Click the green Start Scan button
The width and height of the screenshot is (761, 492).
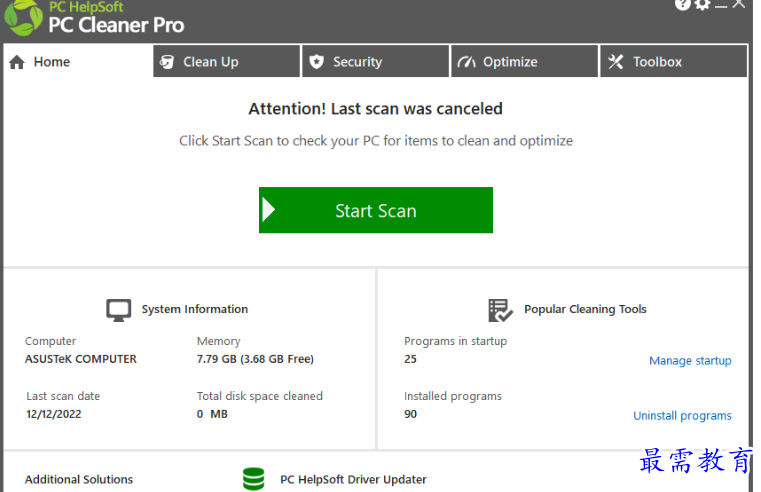point(376,210)
